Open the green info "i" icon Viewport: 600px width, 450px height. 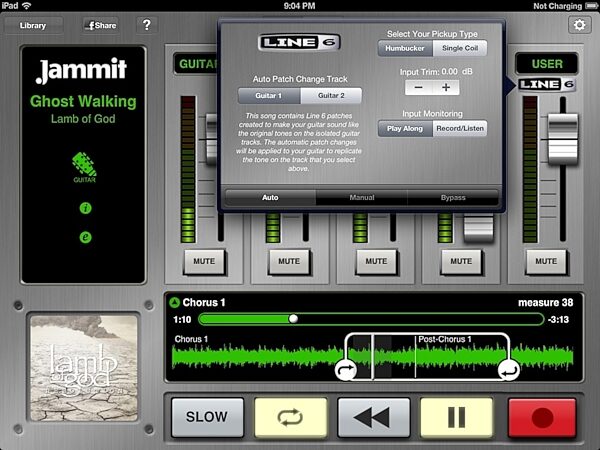pyautogui.click(x=85, y=208)
